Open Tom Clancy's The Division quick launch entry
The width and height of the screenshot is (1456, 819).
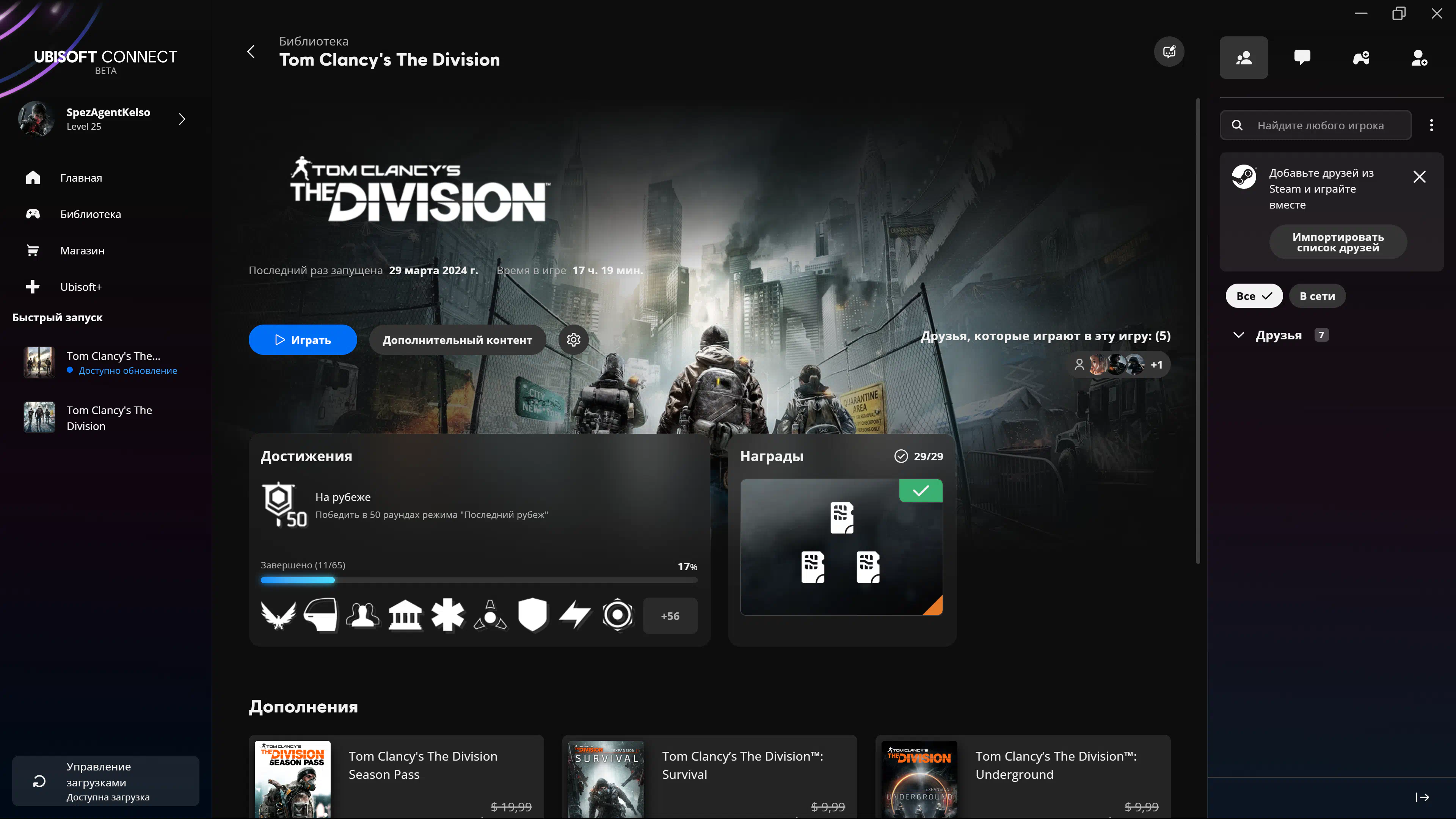(x=106, y=418)
